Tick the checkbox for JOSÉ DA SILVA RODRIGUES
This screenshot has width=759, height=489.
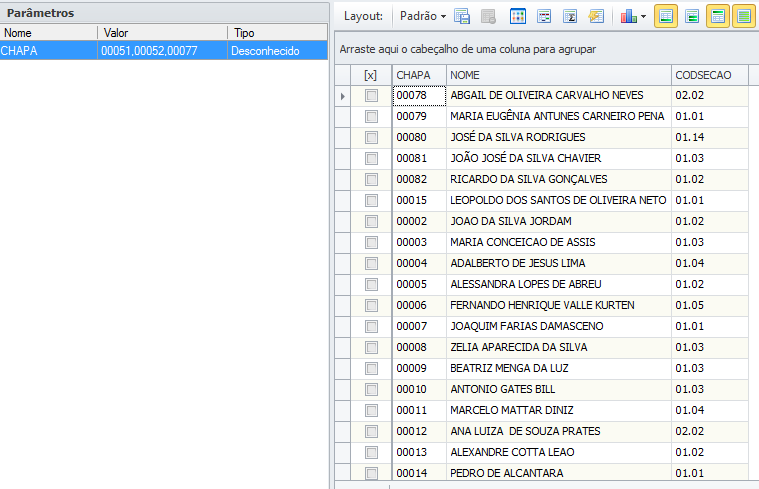pos(371,138)
